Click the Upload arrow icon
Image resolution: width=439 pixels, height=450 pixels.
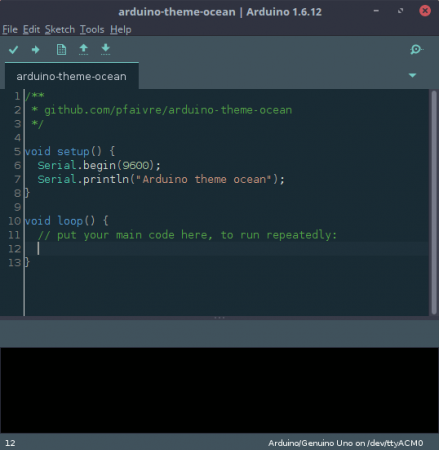click(x=35, y=50)
